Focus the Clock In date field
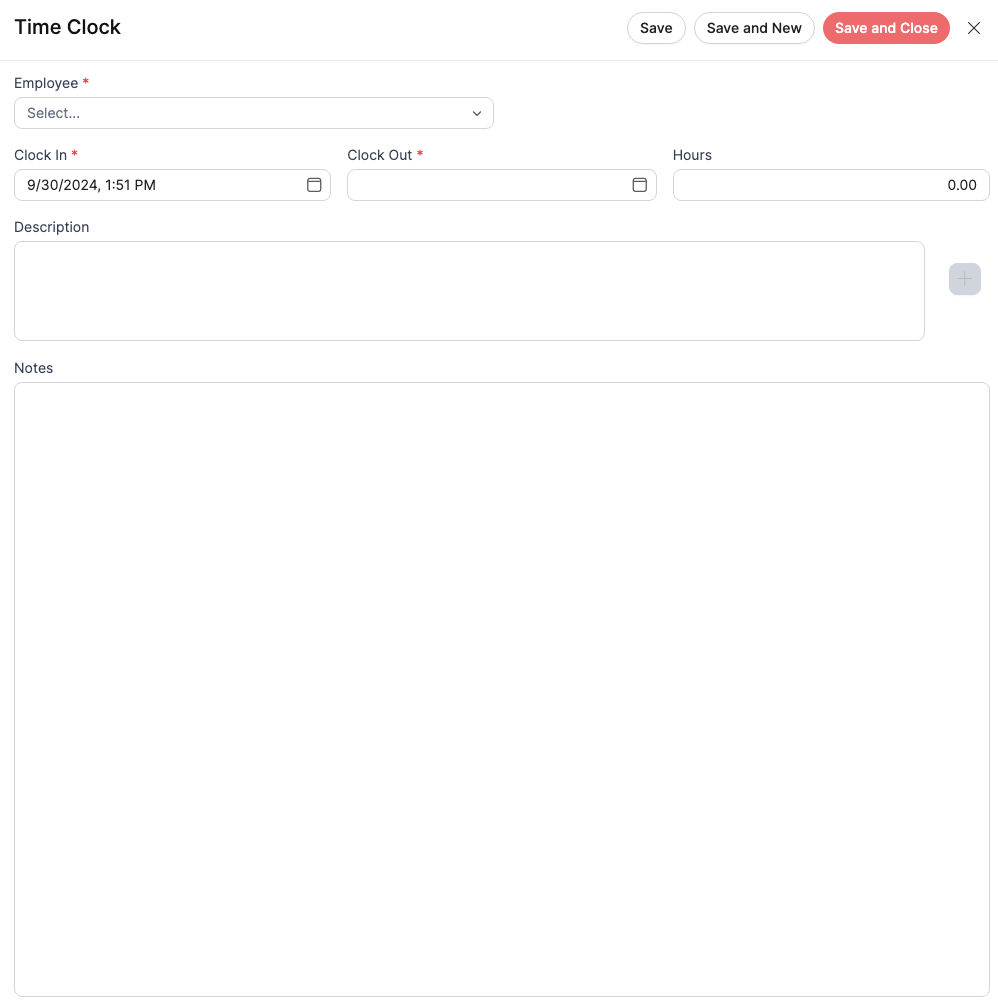The height and width of the screenshot is (1003, 998). [172, 185]
